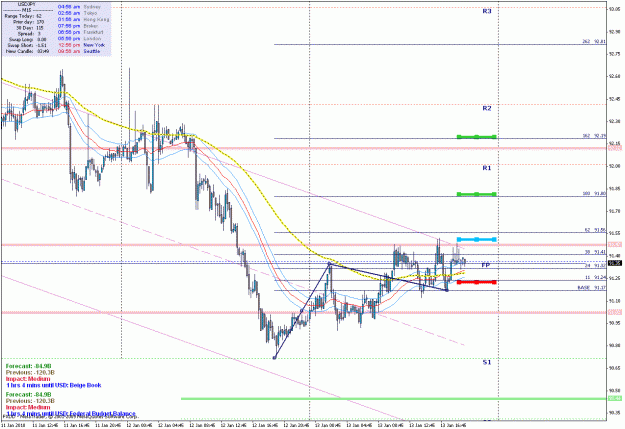Click the Seattle session time row

79,51
